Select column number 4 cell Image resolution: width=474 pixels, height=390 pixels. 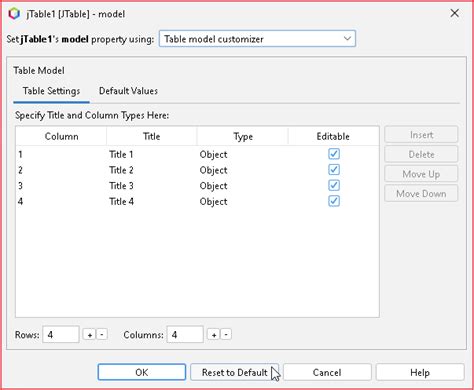coord(61,201)
